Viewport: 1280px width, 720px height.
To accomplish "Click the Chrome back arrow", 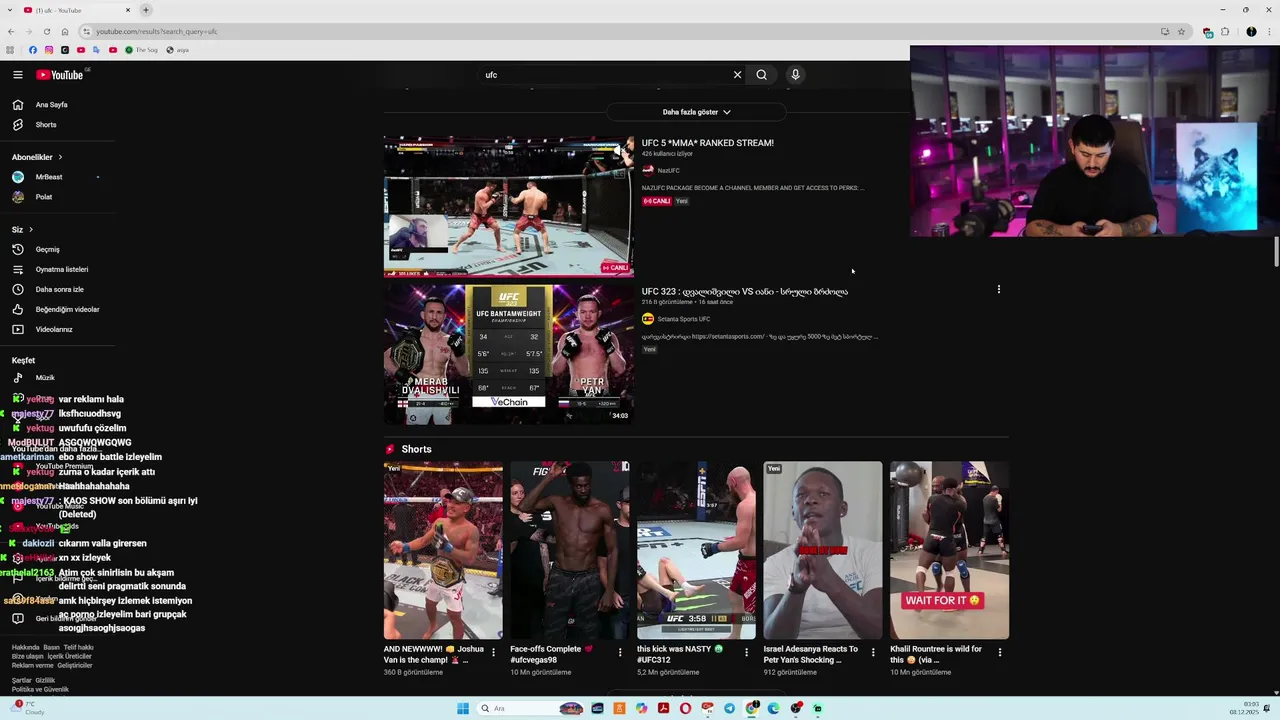I will [x=11, y=31].
